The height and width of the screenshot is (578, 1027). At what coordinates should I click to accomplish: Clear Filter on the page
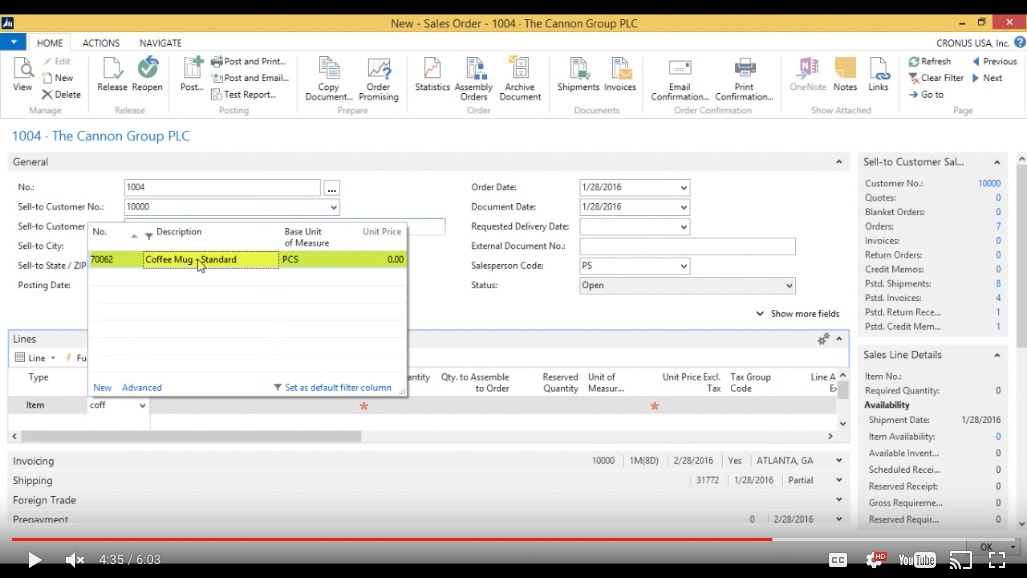click(936, 78)
